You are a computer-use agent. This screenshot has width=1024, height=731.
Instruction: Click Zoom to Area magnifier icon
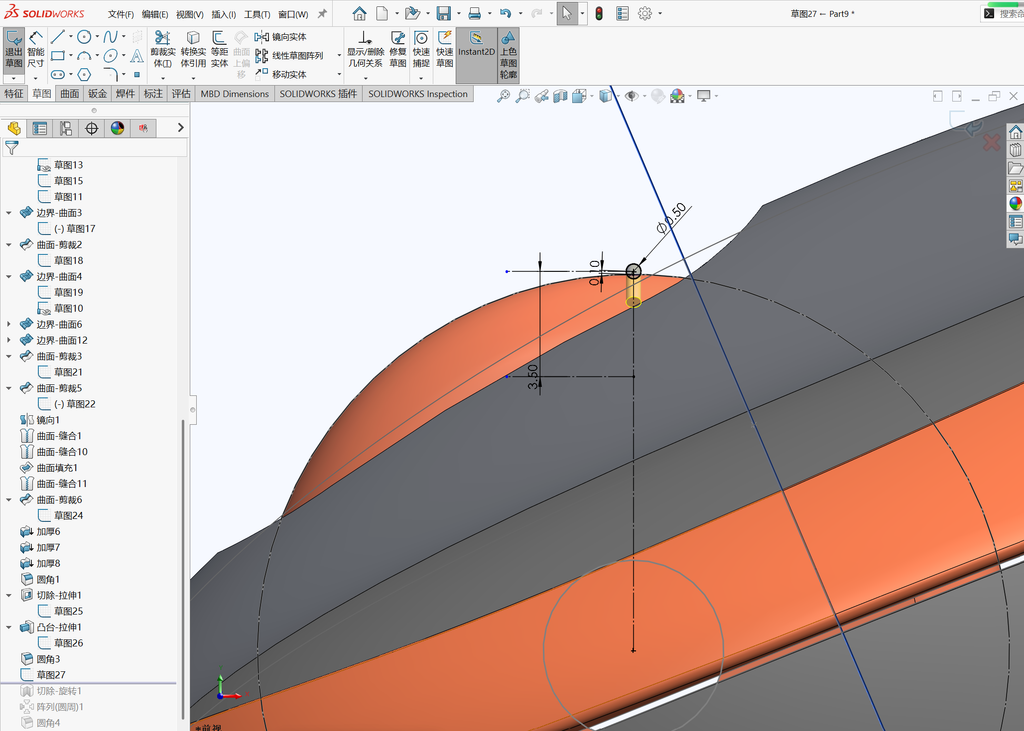[522, 96]
